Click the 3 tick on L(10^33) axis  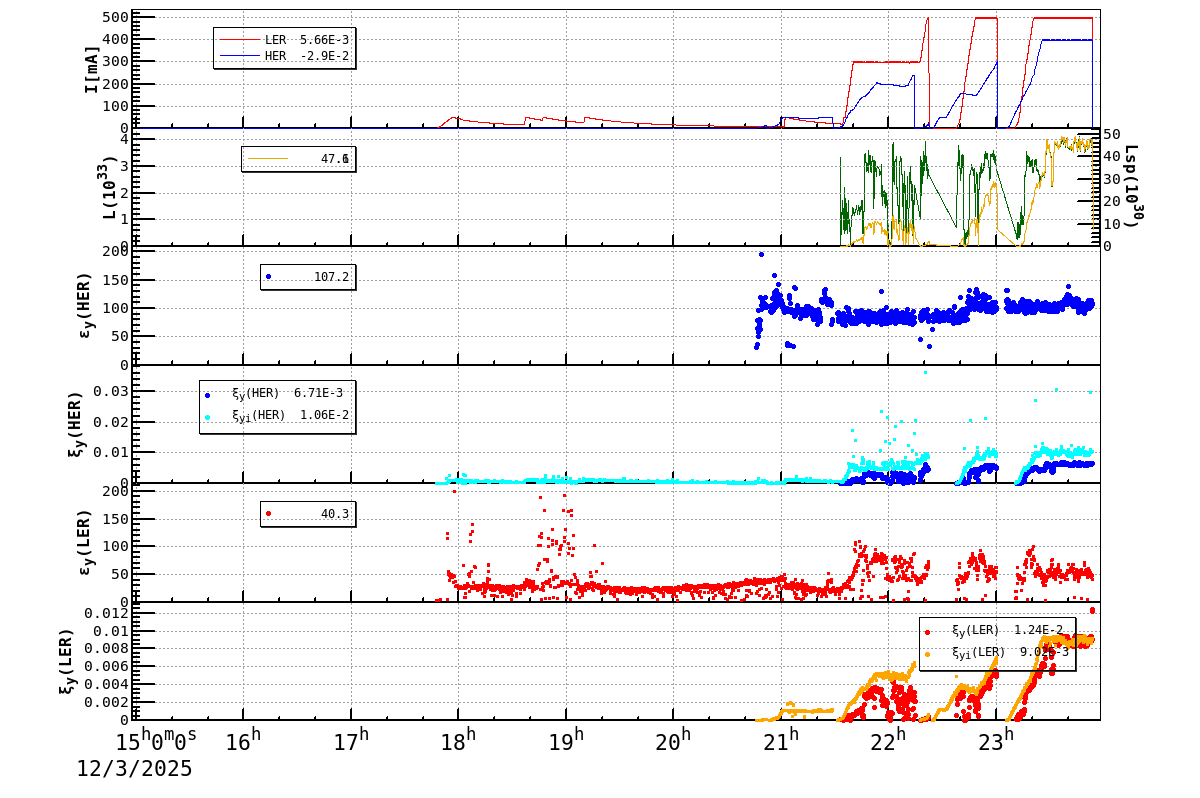point(124,165)
